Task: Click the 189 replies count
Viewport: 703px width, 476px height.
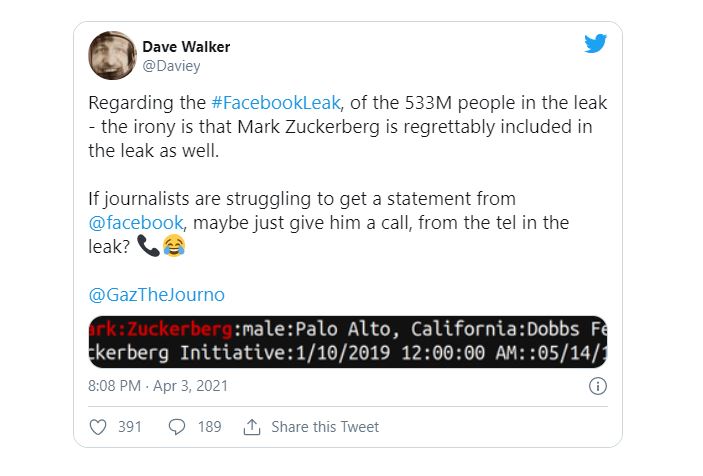Action: click(x=209, y=427)
